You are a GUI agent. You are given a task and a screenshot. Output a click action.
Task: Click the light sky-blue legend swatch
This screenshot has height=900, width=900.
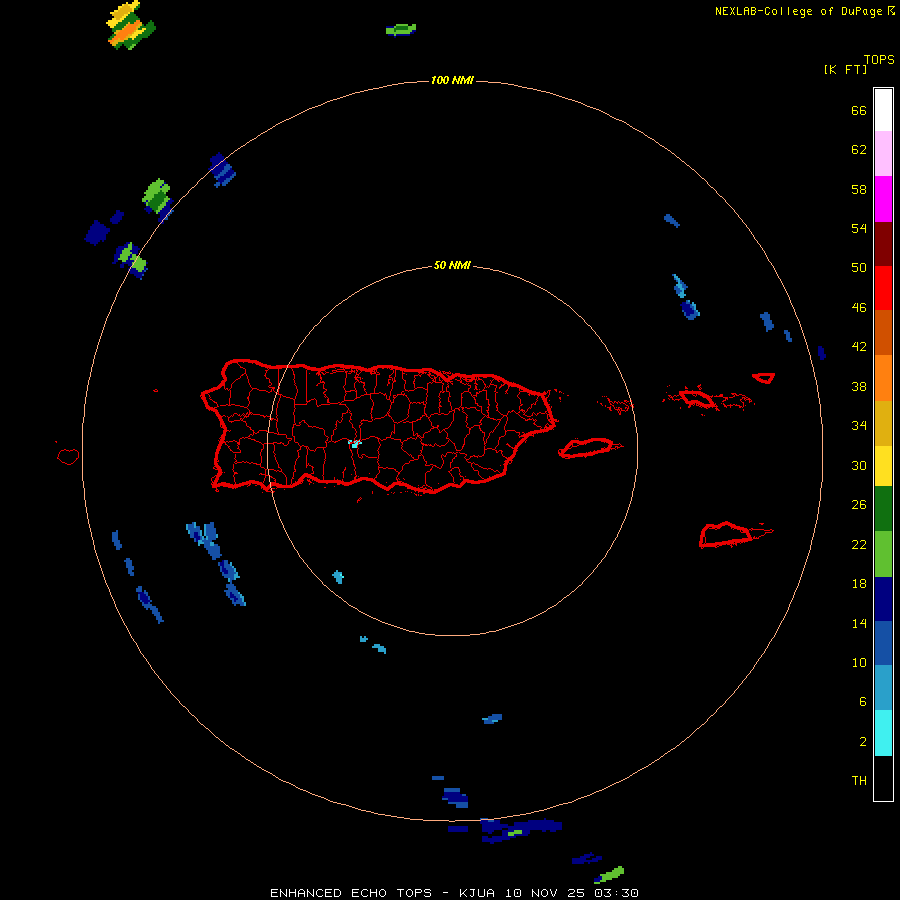coord(883,688)
